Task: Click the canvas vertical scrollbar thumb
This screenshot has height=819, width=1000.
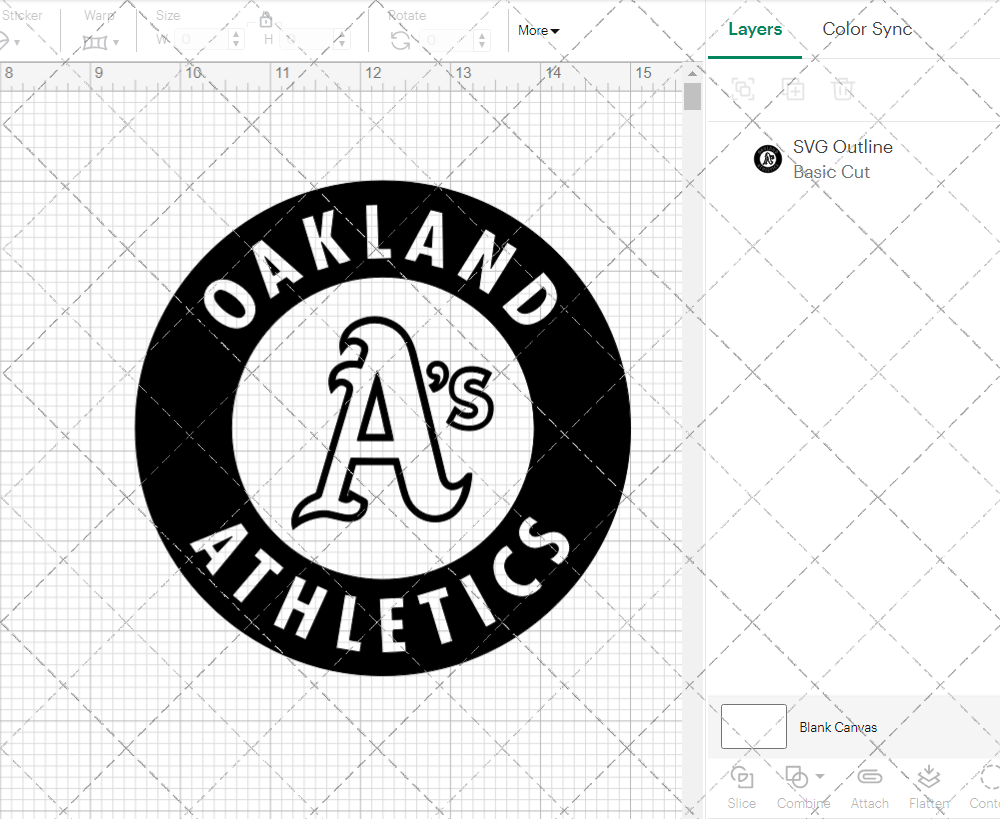Action: 692,97
